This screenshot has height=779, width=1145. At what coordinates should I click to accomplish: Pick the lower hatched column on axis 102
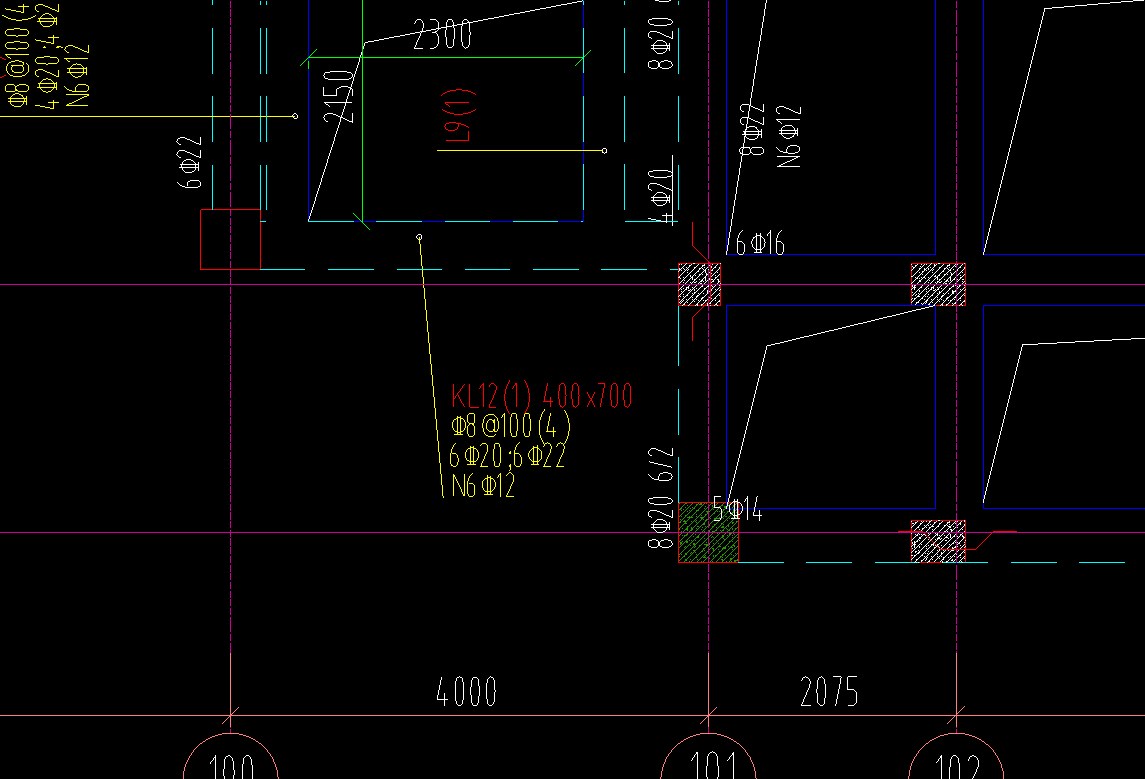click(938, 541)
